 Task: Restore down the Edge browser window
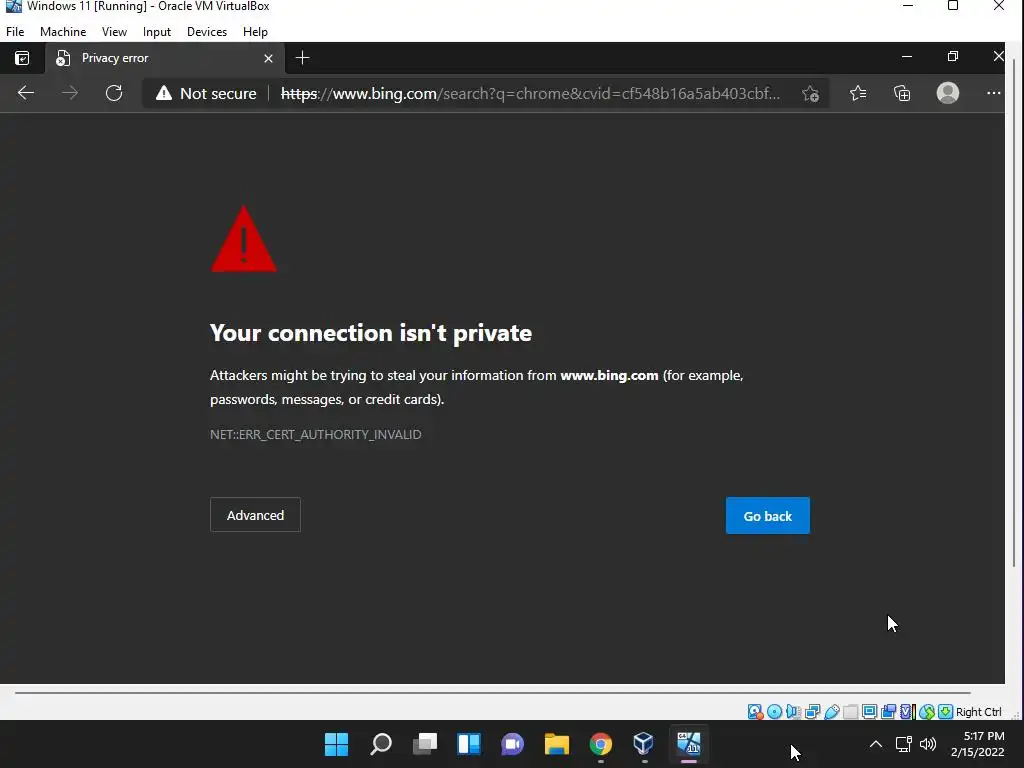click(953, 57)
